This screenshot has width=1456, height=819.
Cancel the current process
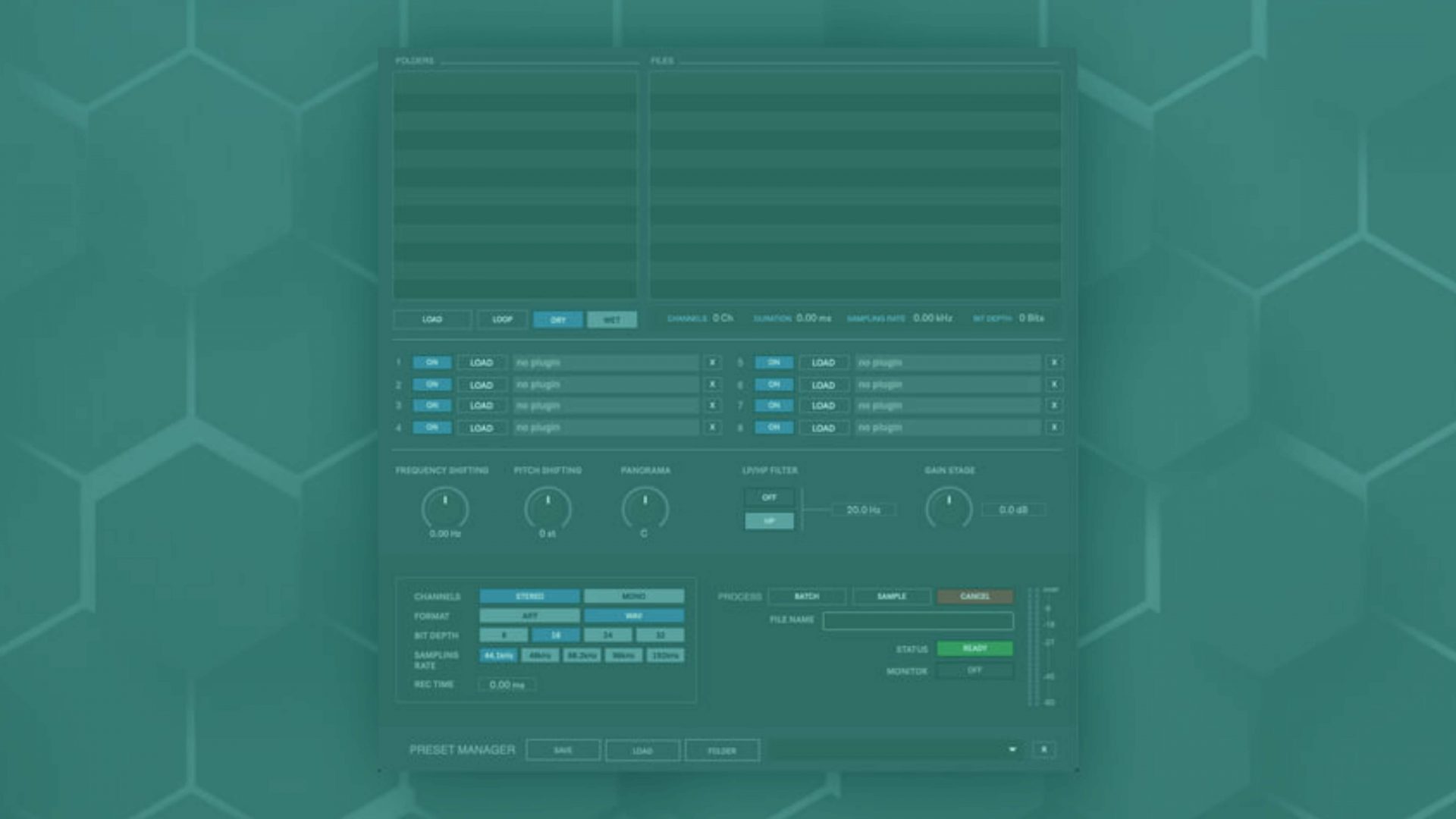[976, 597]
